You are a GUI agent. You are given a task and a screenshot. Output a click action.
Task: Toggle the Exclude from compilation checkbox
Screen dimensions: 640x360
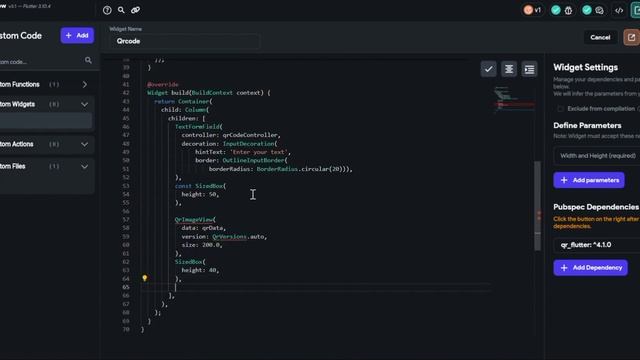(560, 109)
